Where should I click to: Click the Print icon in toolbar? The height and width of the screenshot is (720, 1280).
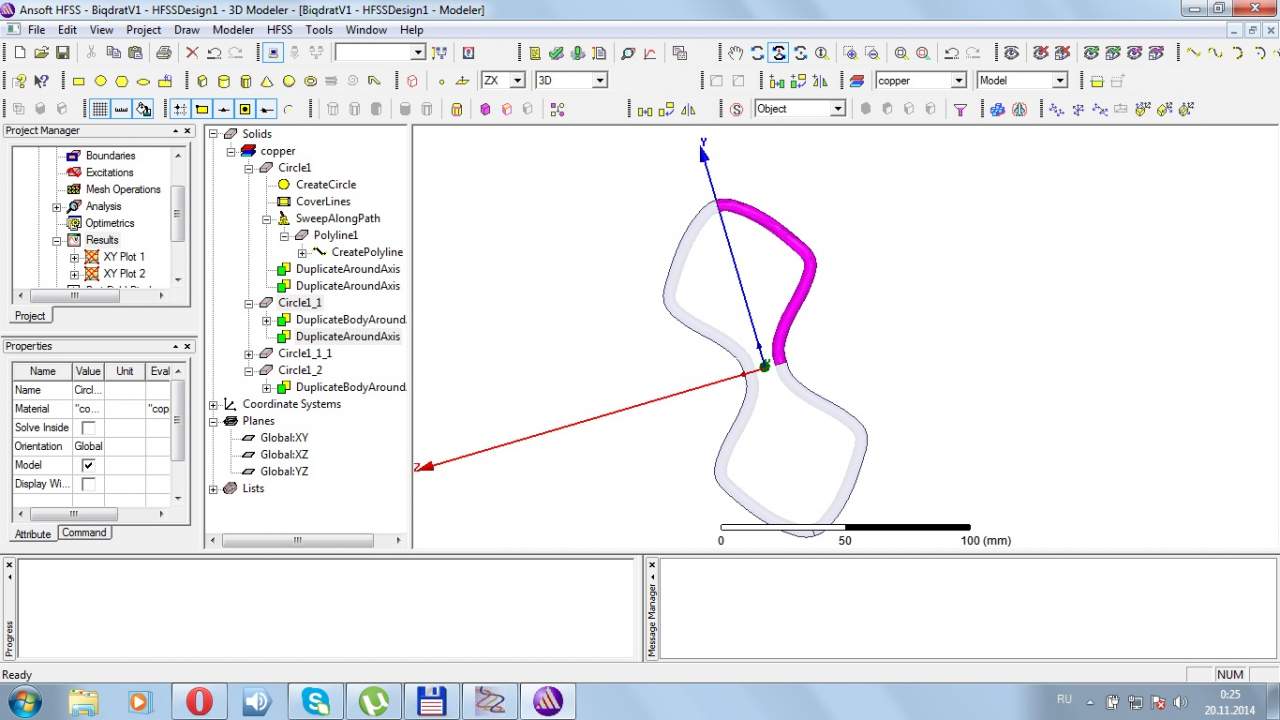pyautogui.click(x=163, y=53)
